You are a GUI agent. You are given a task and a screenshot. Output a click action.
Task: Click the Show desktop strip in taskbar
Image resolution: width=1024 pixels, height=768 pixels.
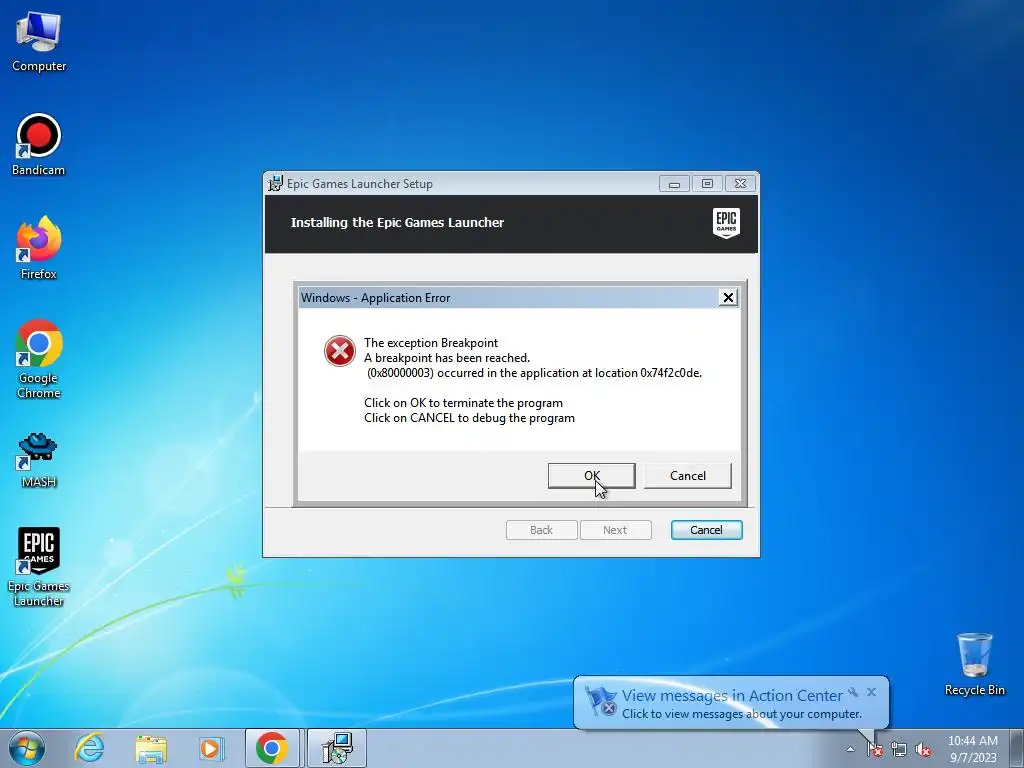click(x=1017, y=748)
